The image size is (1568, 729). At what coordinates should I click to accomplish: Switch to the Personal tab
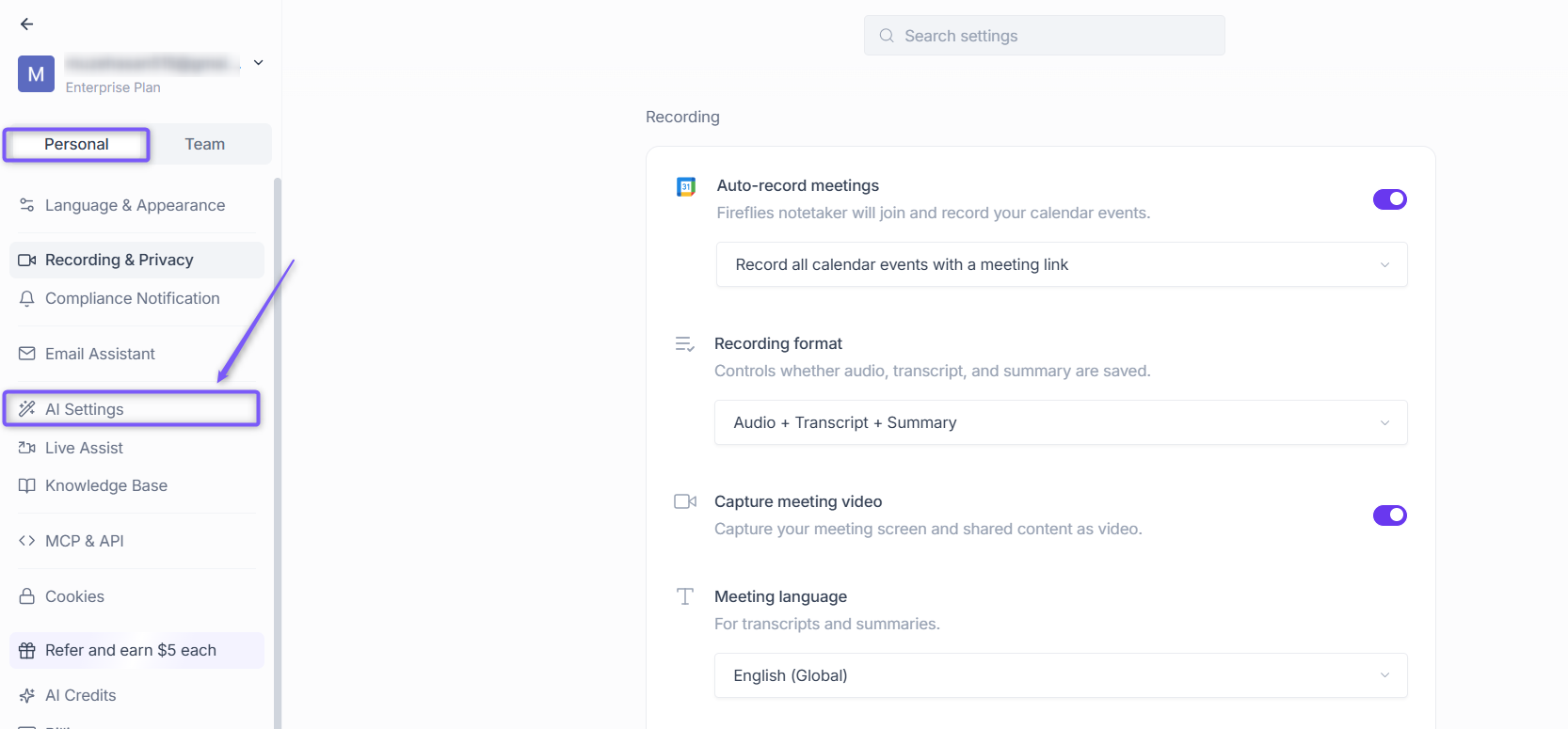(x=76, y=144)
